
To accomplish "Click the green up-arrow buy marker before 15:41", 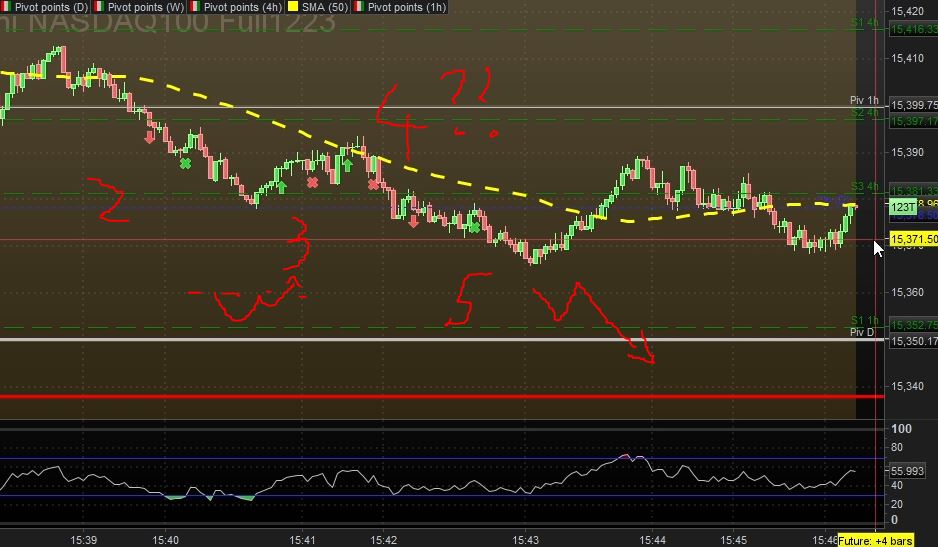I will point(281,187).
